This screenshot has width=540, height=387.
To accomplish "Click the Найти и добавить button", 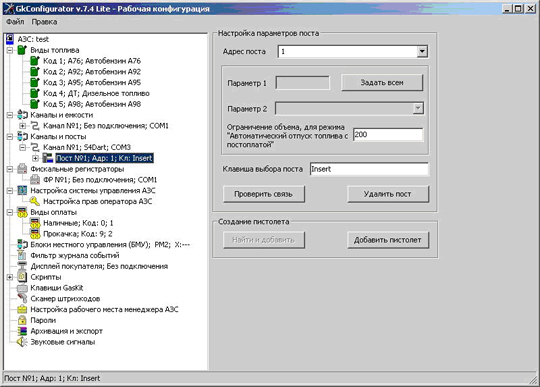I will tap(264, 240).
